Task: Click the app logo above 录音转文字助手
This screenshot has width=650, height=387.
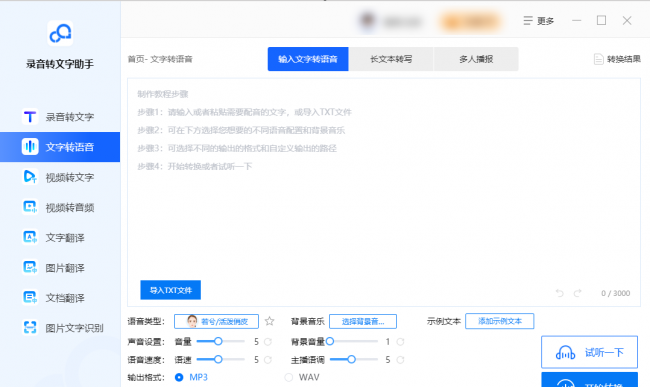Action: [x=60, y=34]
